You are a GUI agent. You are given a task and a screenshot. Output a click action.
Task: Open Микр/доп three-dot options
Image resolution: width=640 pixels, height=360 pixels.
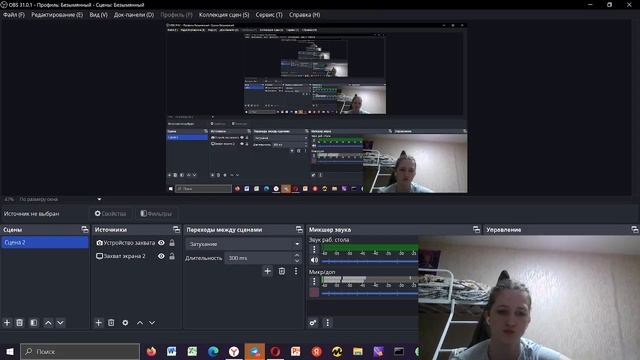coord(314,281)
